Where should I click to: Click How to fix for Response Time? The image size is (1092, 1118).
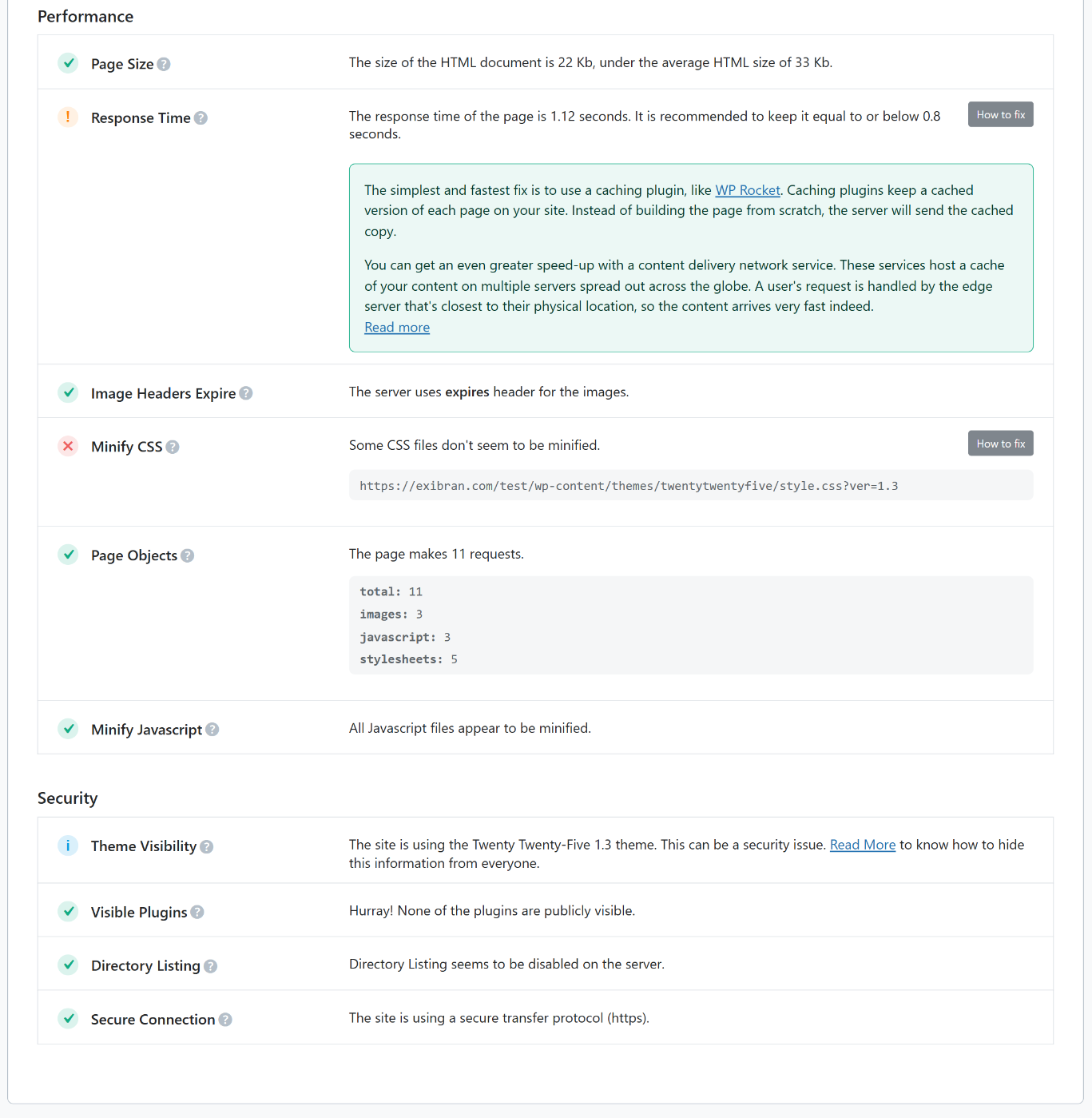(1000, 114)
